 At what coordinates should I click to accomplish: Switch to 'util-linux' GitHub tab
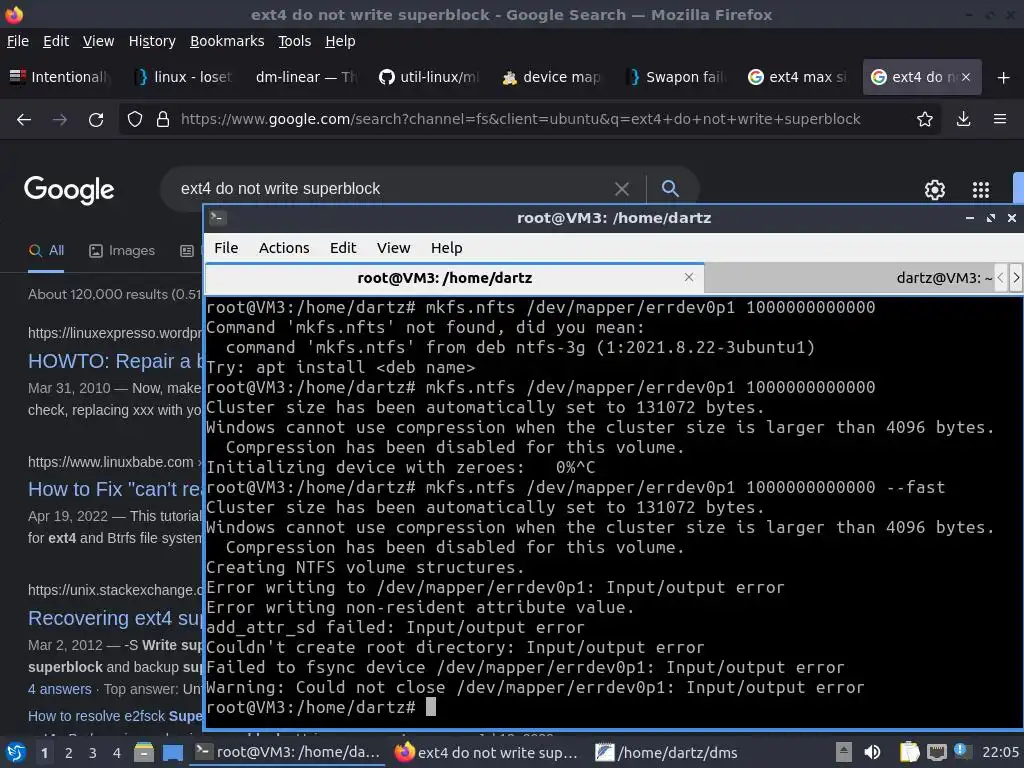(x=430, y=77)
